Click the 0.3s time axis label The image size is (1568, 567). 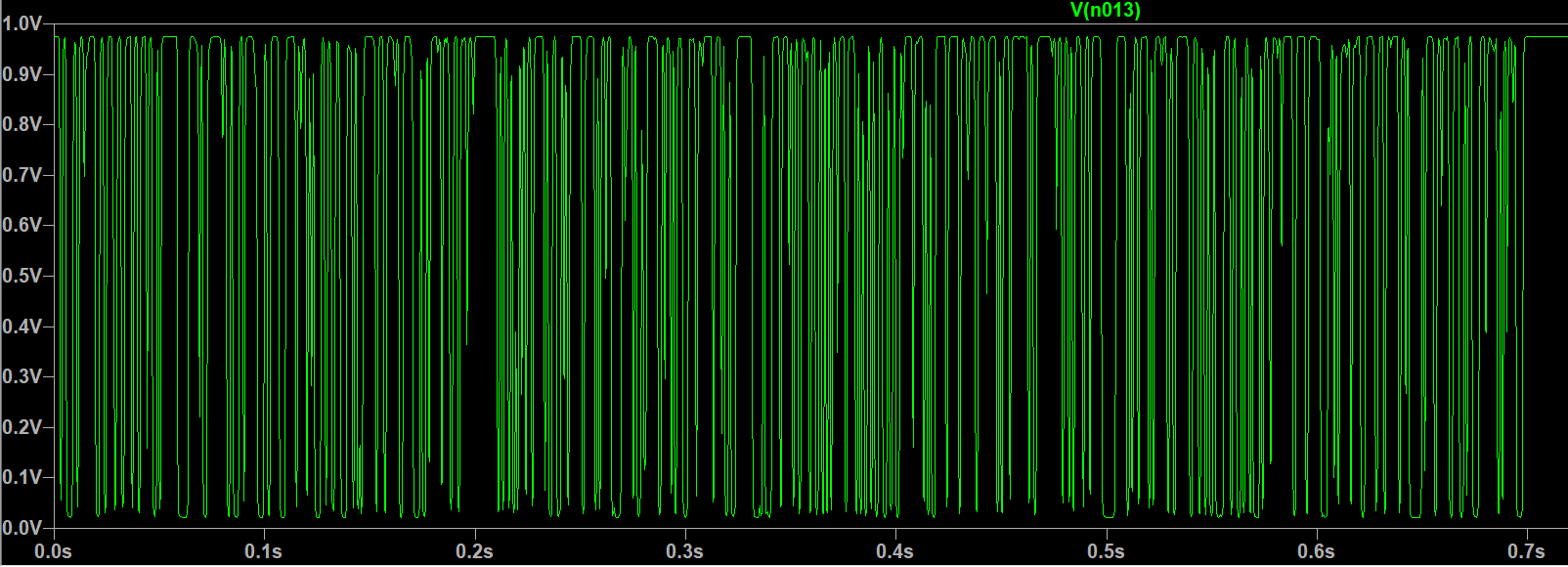(x=685, y=552)
